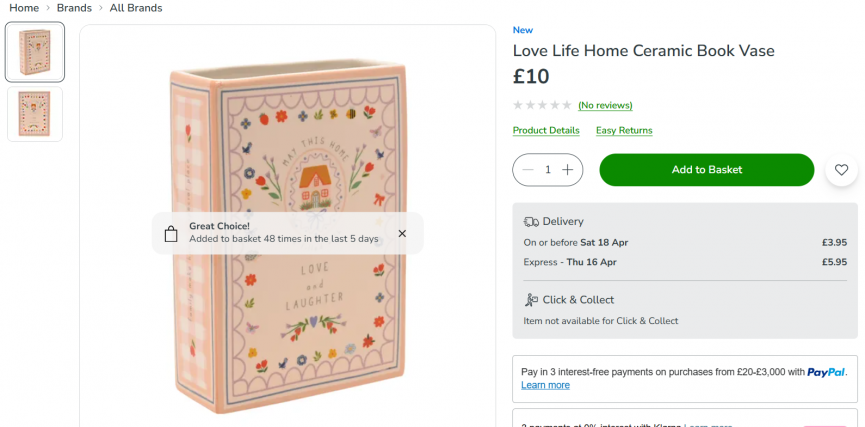Screen dimensions: 865x427
Task: Go to All Brands breadcrumb
Action: (x=136, y=8)
